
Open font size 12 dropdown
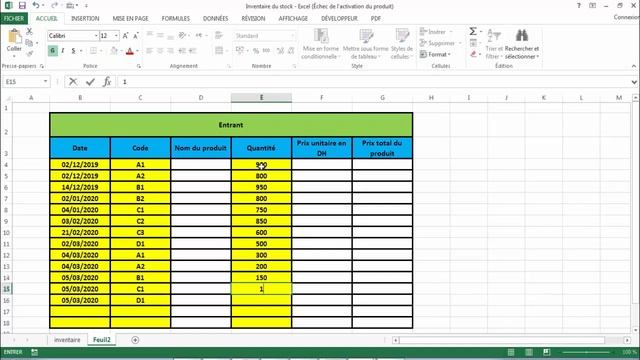pos(116,36)
